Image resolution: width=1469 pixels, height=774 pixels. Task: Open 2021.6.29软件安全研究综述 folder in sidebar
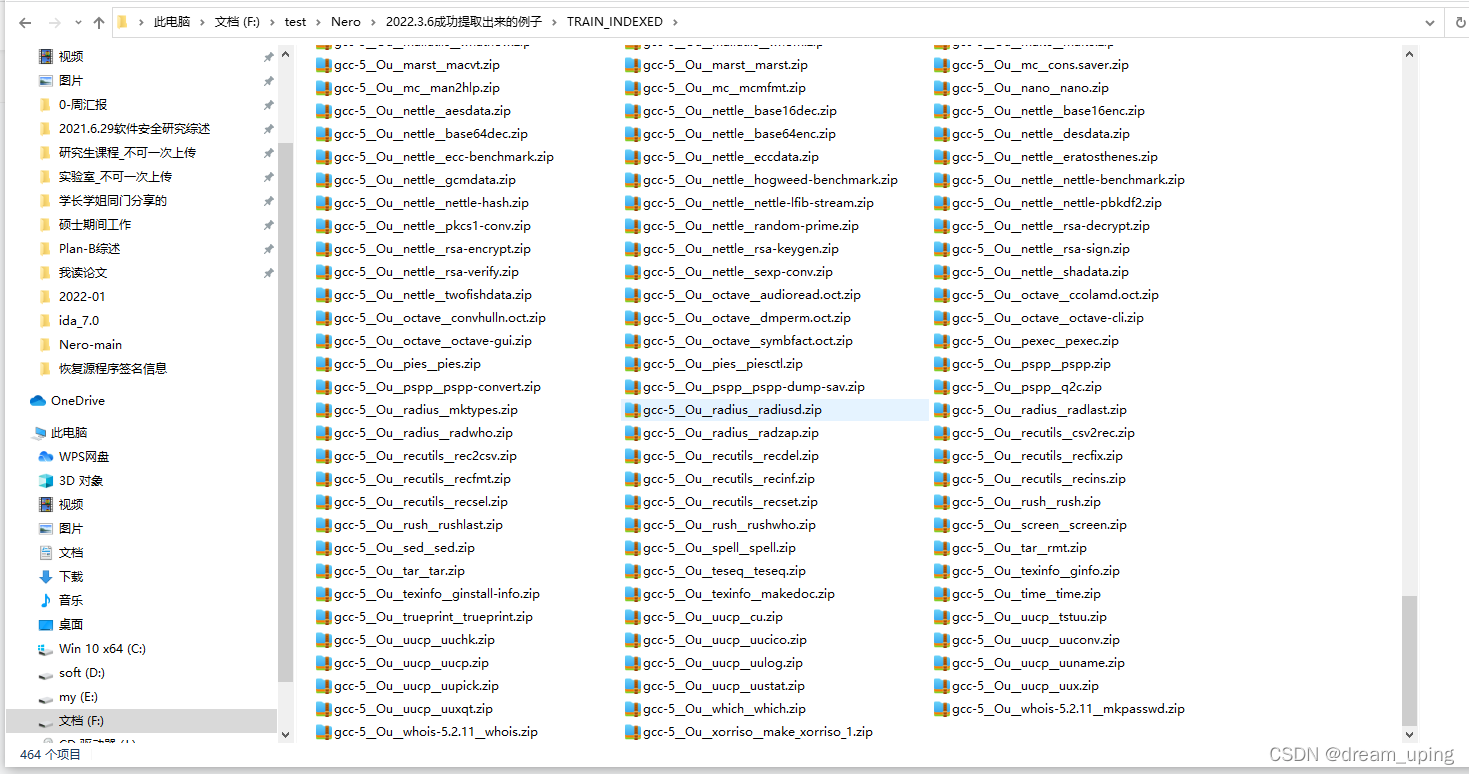(x=134, y=129)
